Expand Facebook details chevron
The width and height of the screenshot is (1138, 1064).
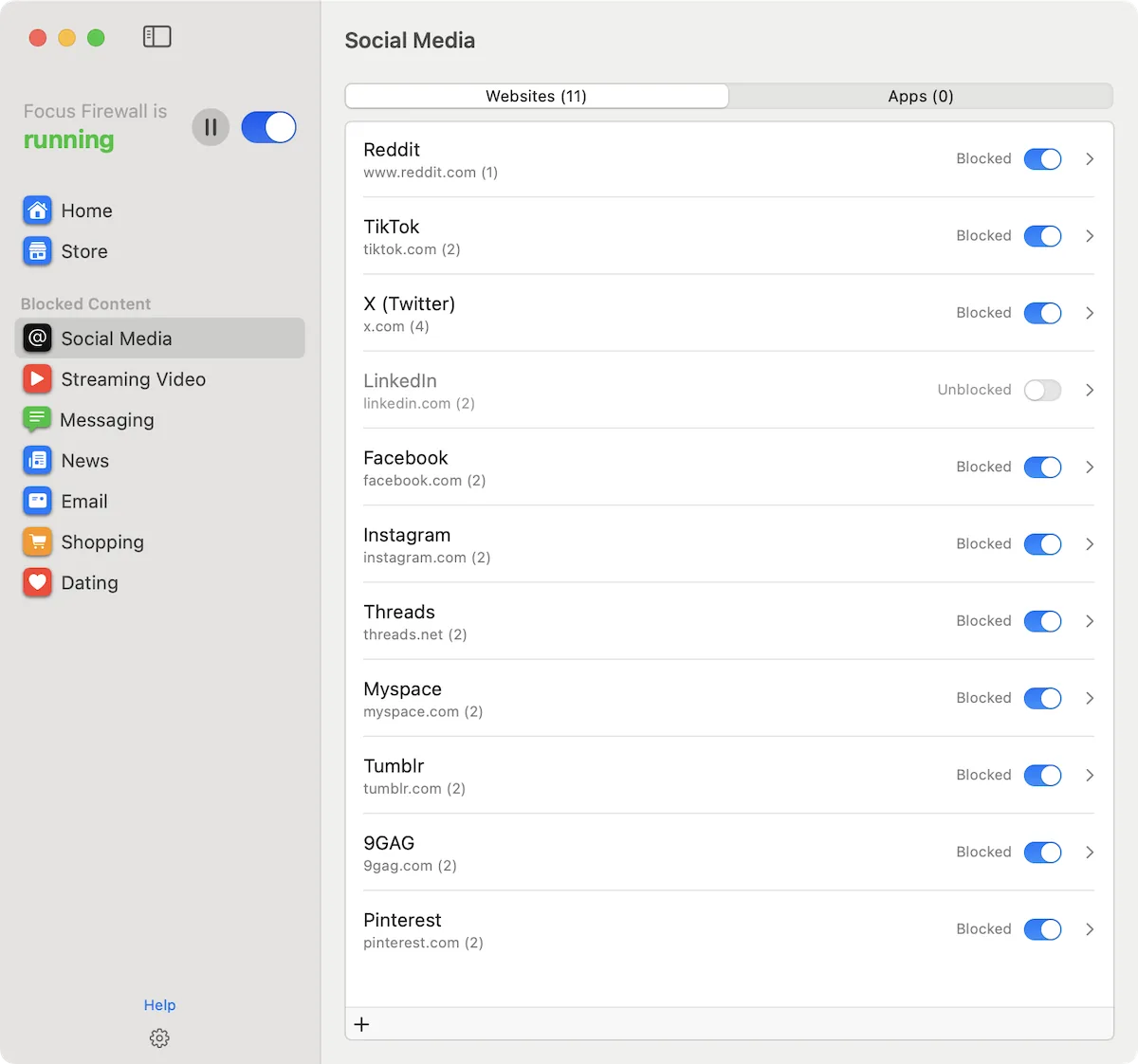point(1090,468)
